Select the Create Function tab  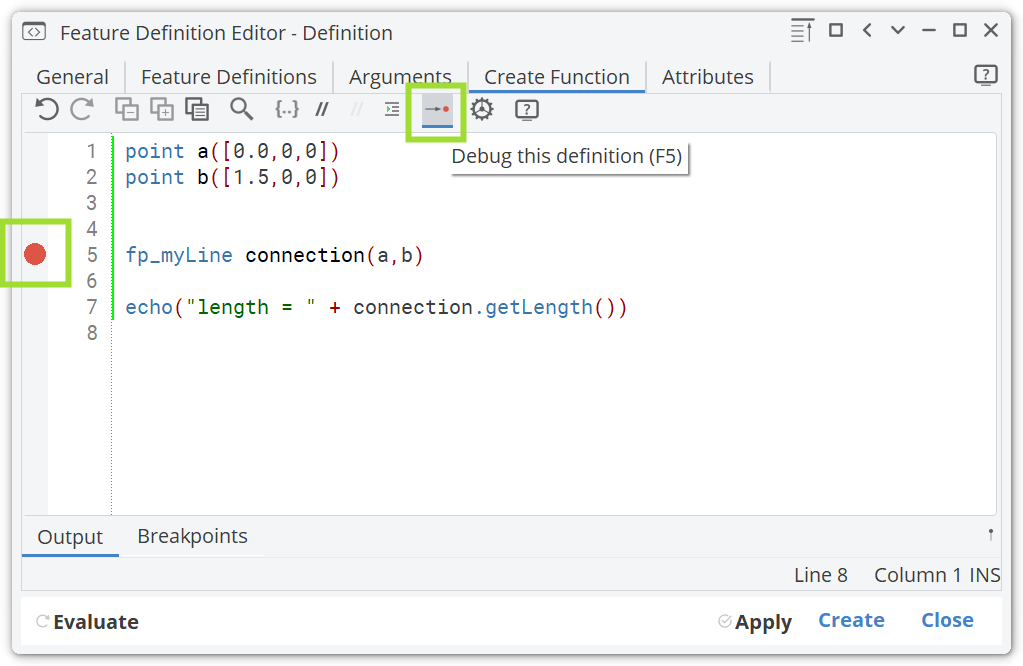557,77
